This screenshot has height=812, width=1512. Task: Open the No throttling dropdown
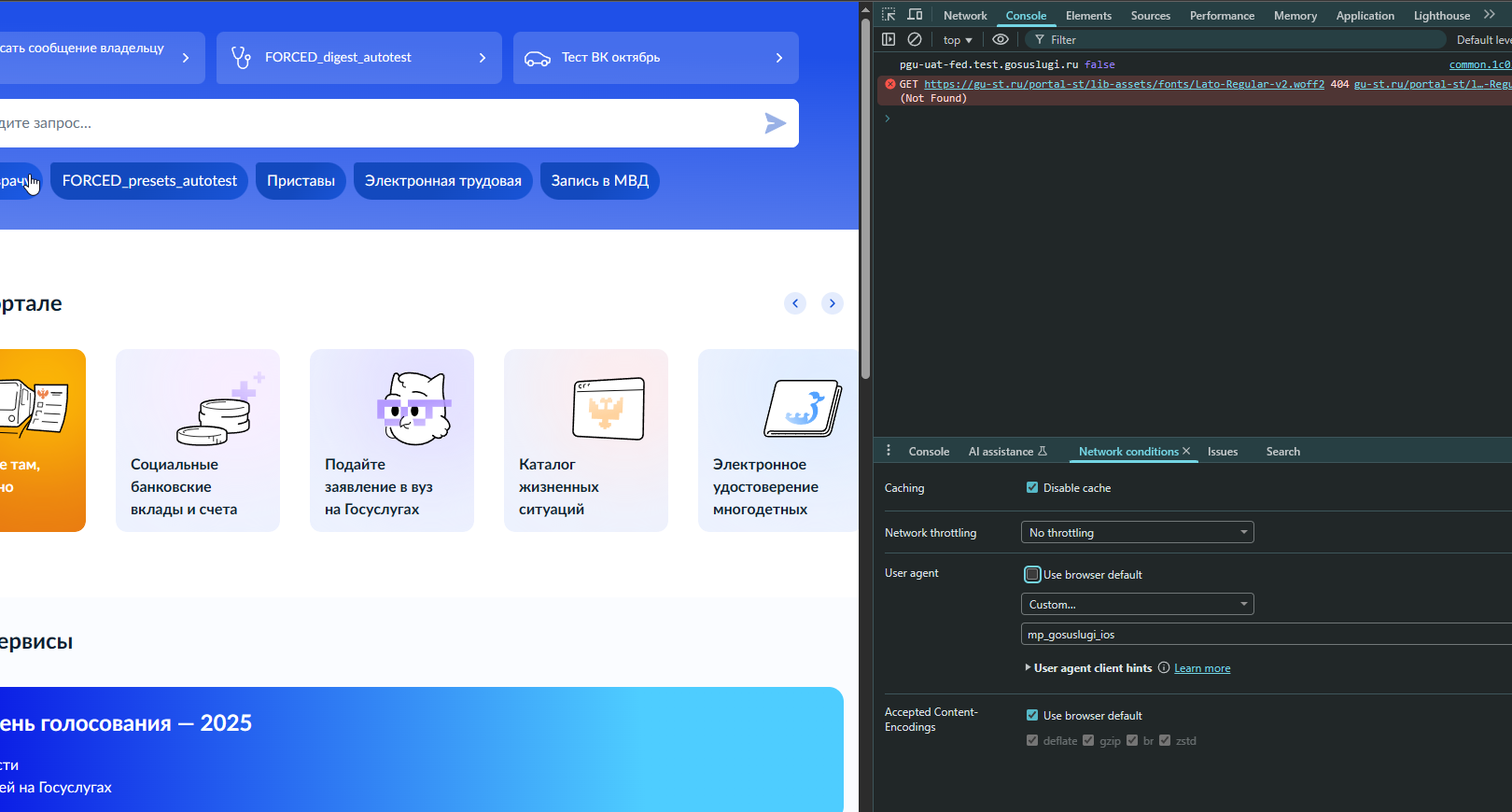pos(1137,532)
